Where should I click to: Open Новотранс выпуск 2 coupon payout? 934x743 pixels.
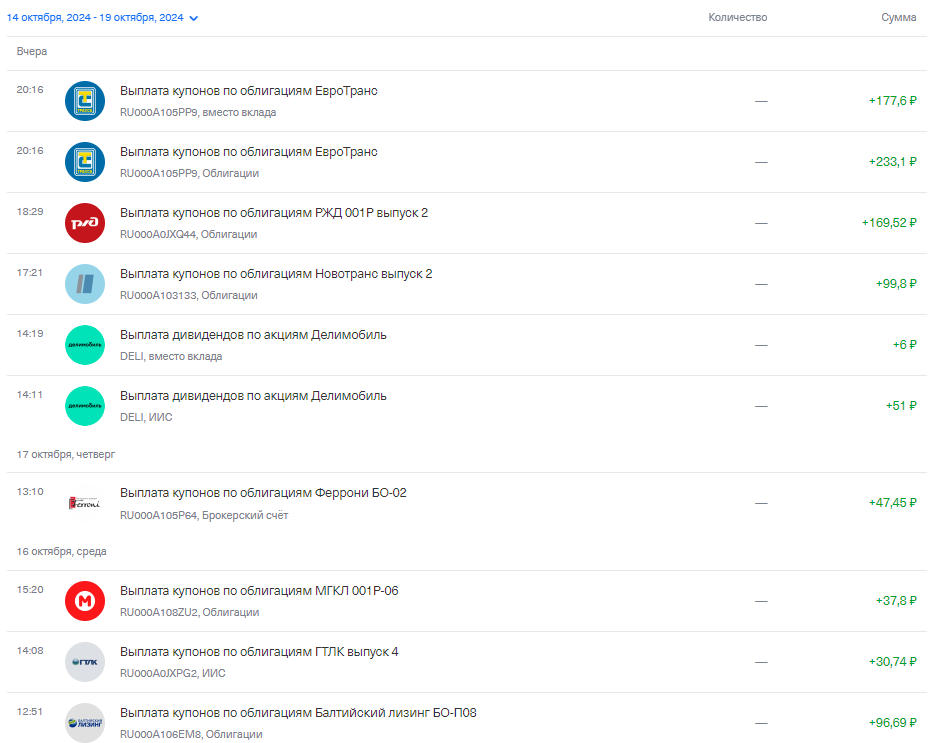467,284
